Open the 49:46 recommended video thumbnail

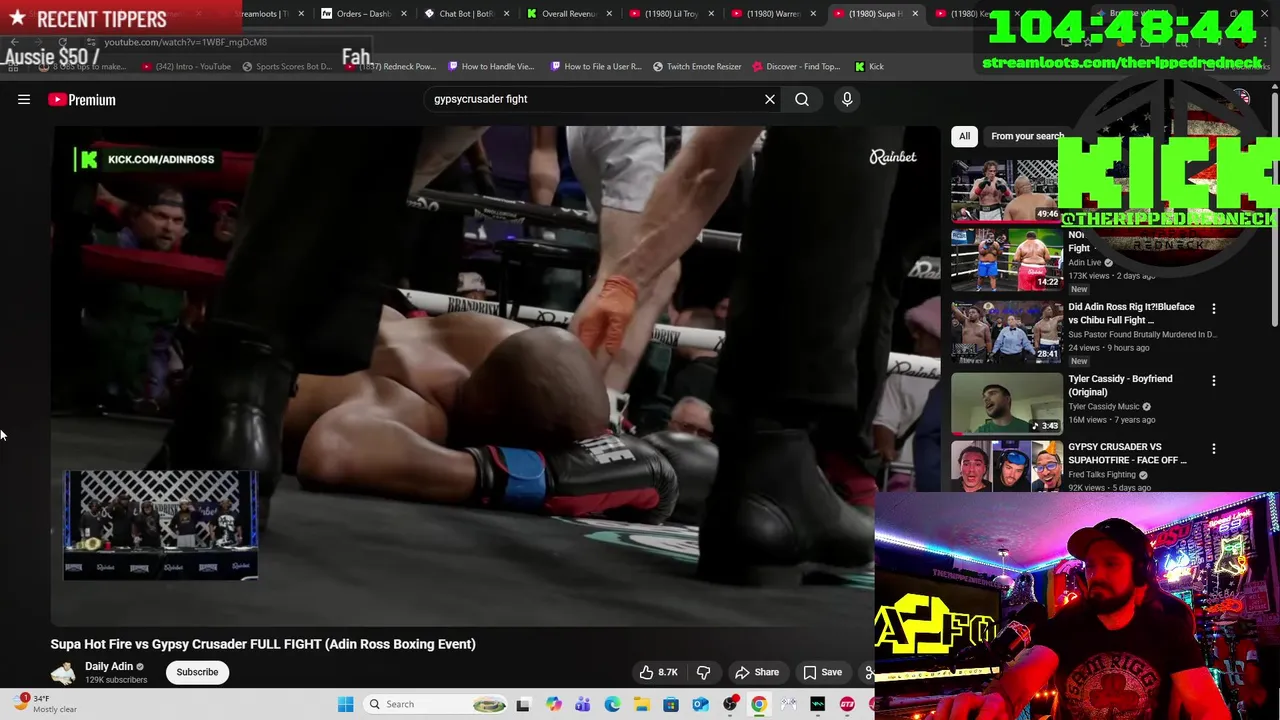pyautogui.click(x=1004, y=190)
